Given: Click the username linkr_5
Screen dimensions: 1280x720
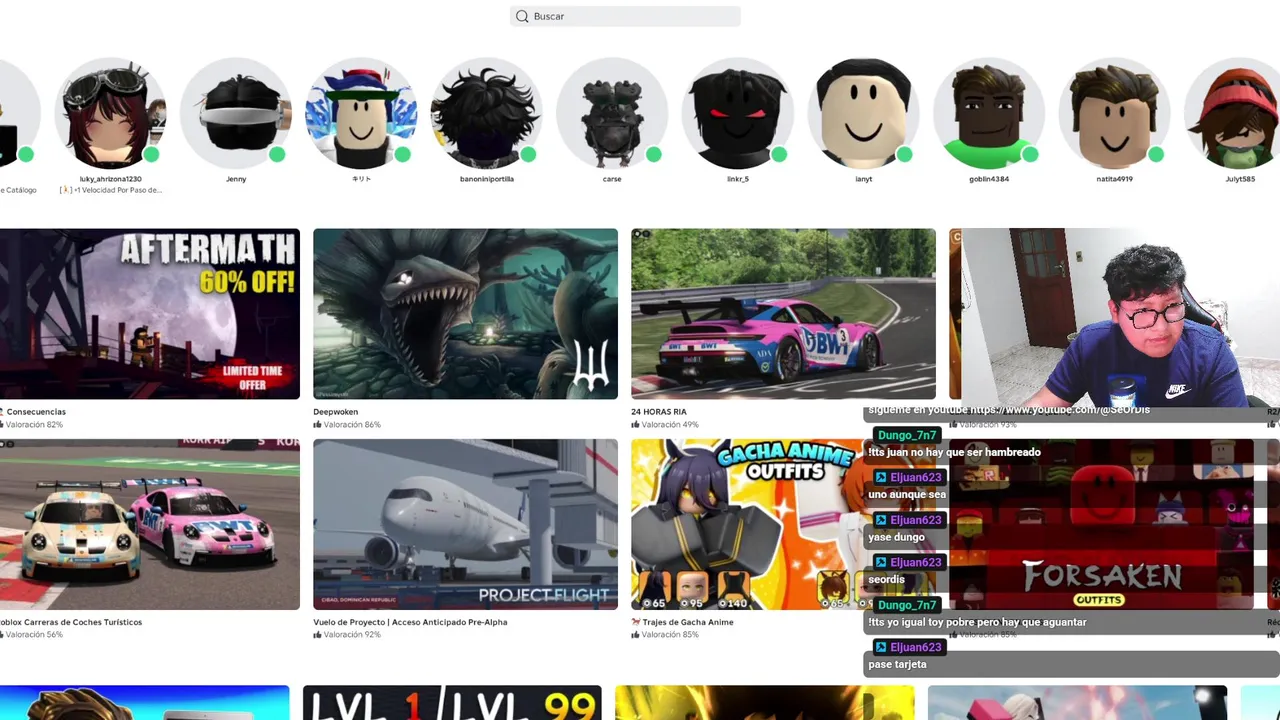Looking at the screenshot, I should [x=738, y=179].
